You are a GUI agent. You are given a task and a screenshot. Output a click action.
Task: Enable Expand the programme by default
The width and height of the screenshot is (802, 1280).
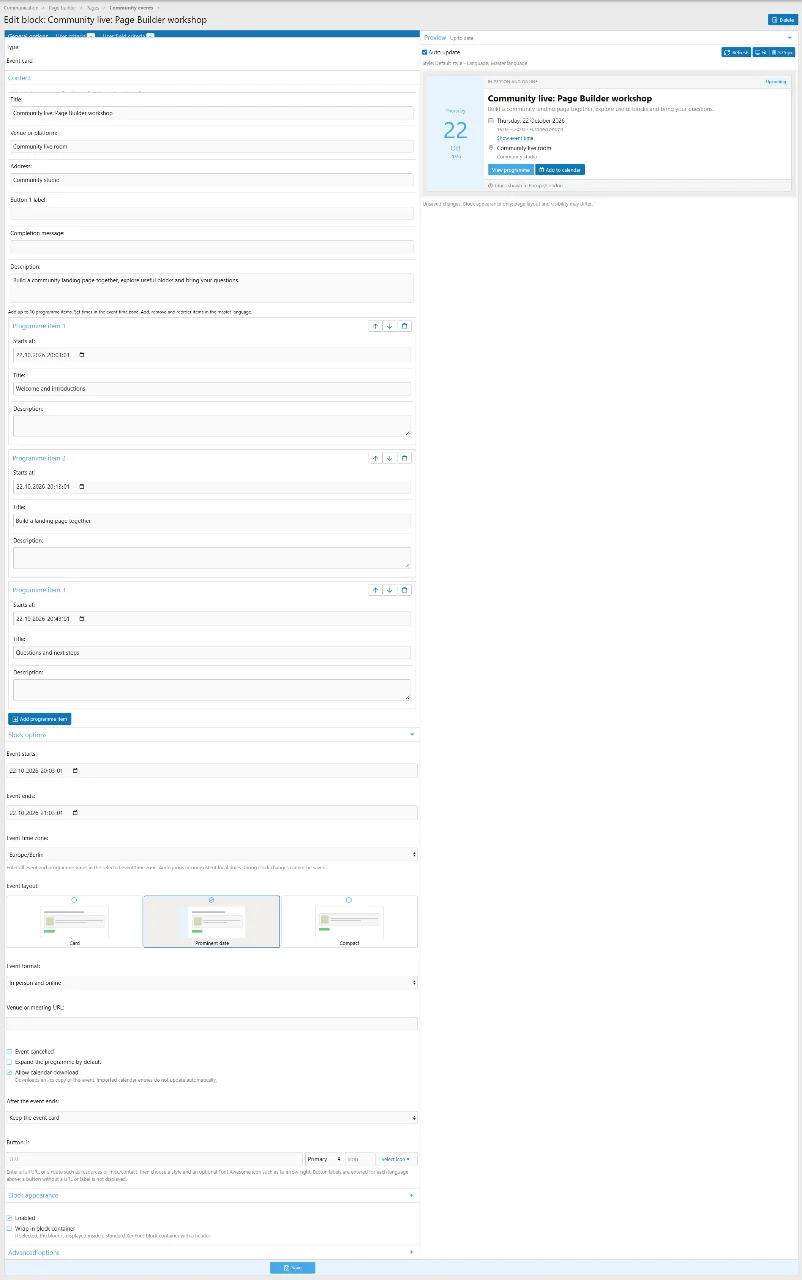[x=10, y=1062]
